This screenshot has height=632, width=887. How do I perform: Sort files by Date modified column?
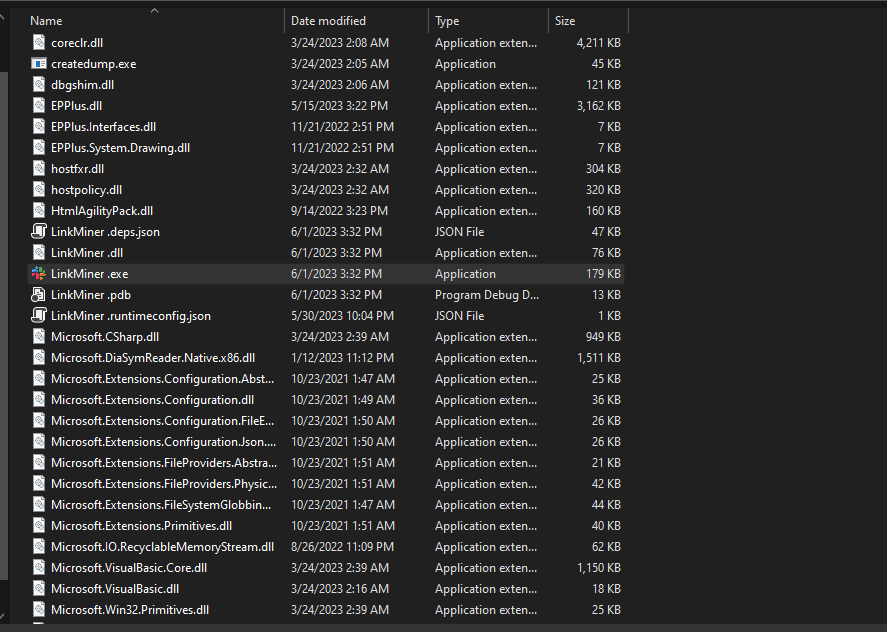coord(328,21)
